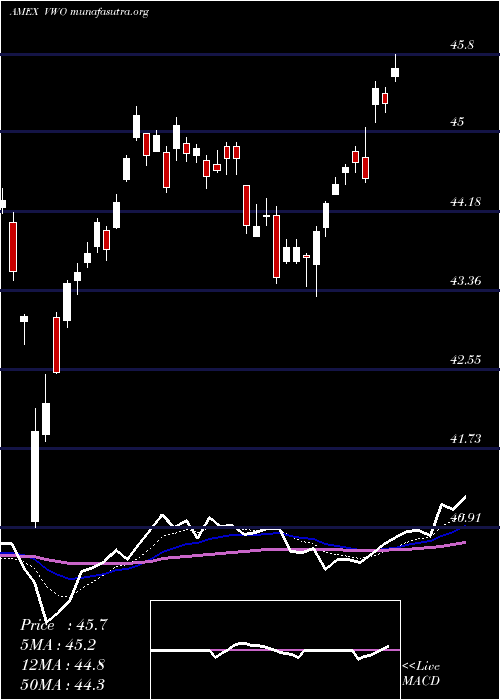
Task: Click the 'Price : 45.7' readout
Action: pos(64,625)
